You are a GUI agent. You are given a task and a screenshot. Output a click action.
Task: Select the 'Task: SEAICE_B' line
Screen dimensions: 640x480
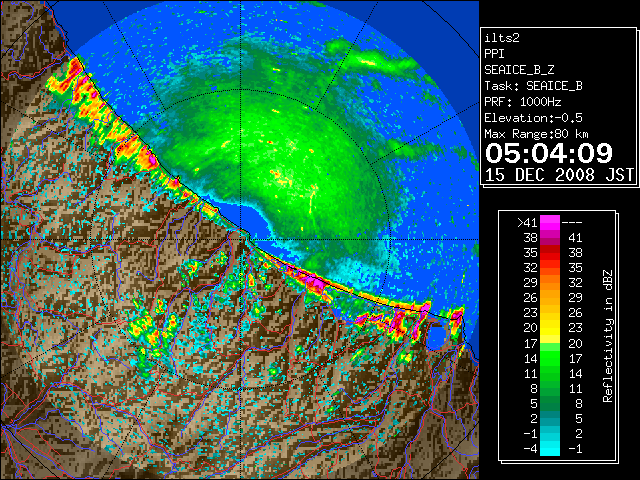click(x=533, y=86)
